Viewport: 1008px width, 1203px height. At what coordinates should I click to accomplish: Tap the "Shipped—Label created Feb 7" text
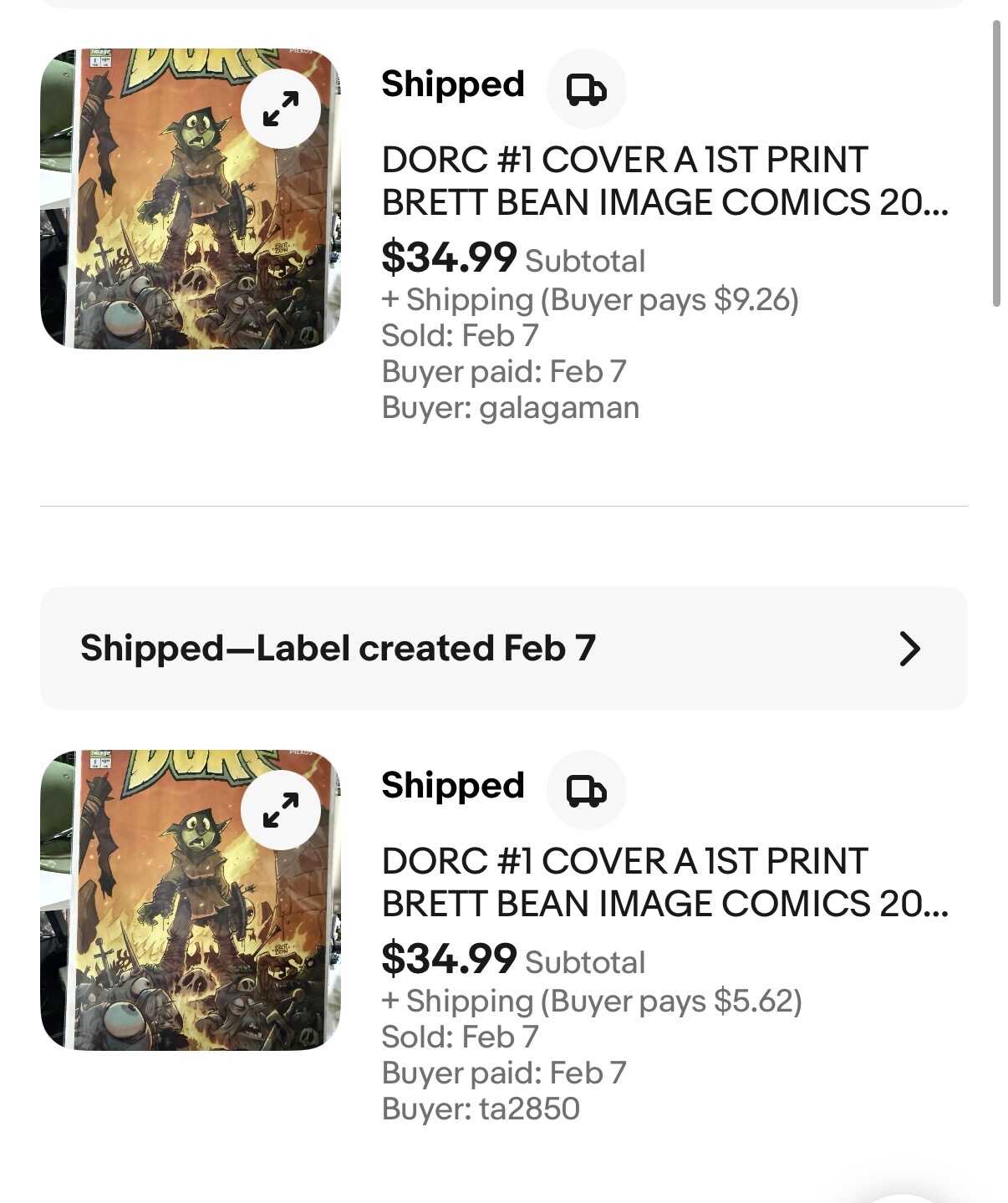(338, 648)
